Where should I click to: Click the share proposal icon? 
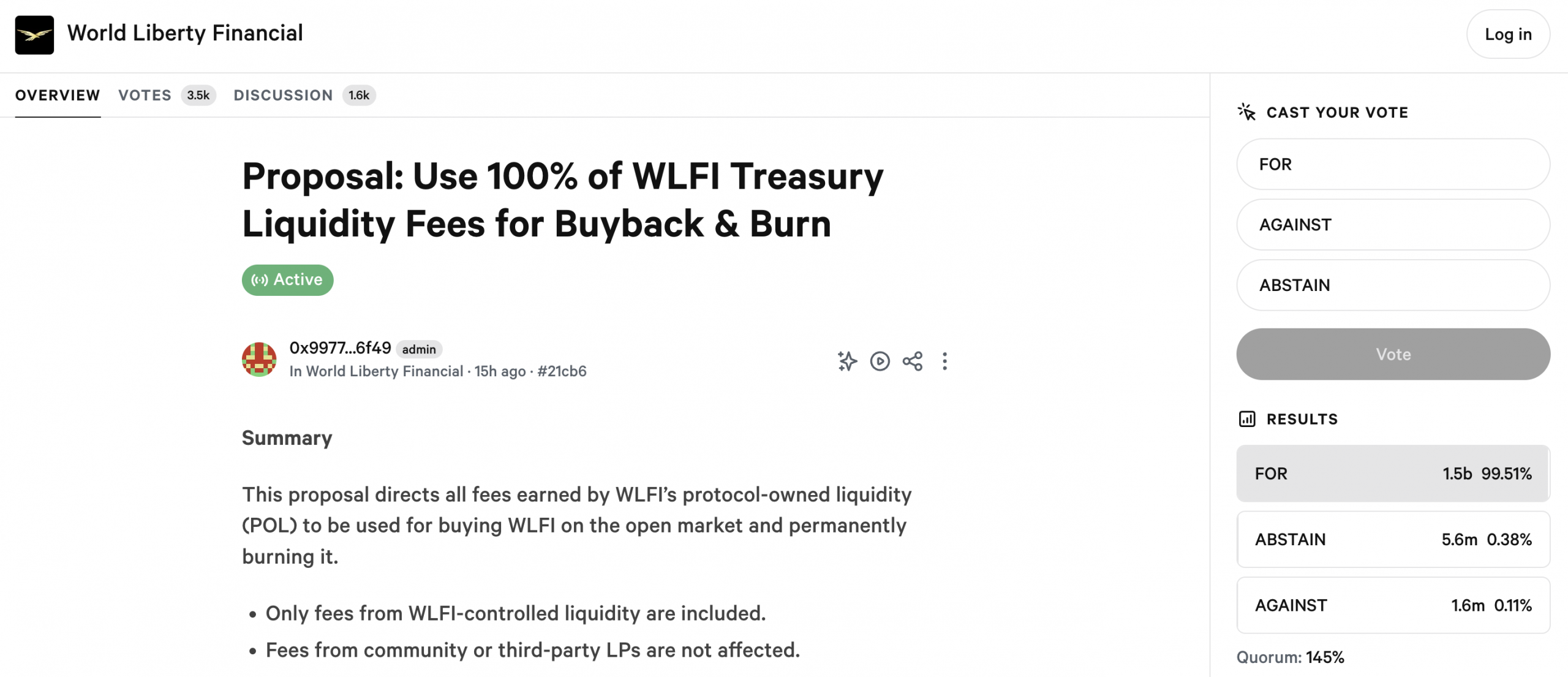(912, 361)
